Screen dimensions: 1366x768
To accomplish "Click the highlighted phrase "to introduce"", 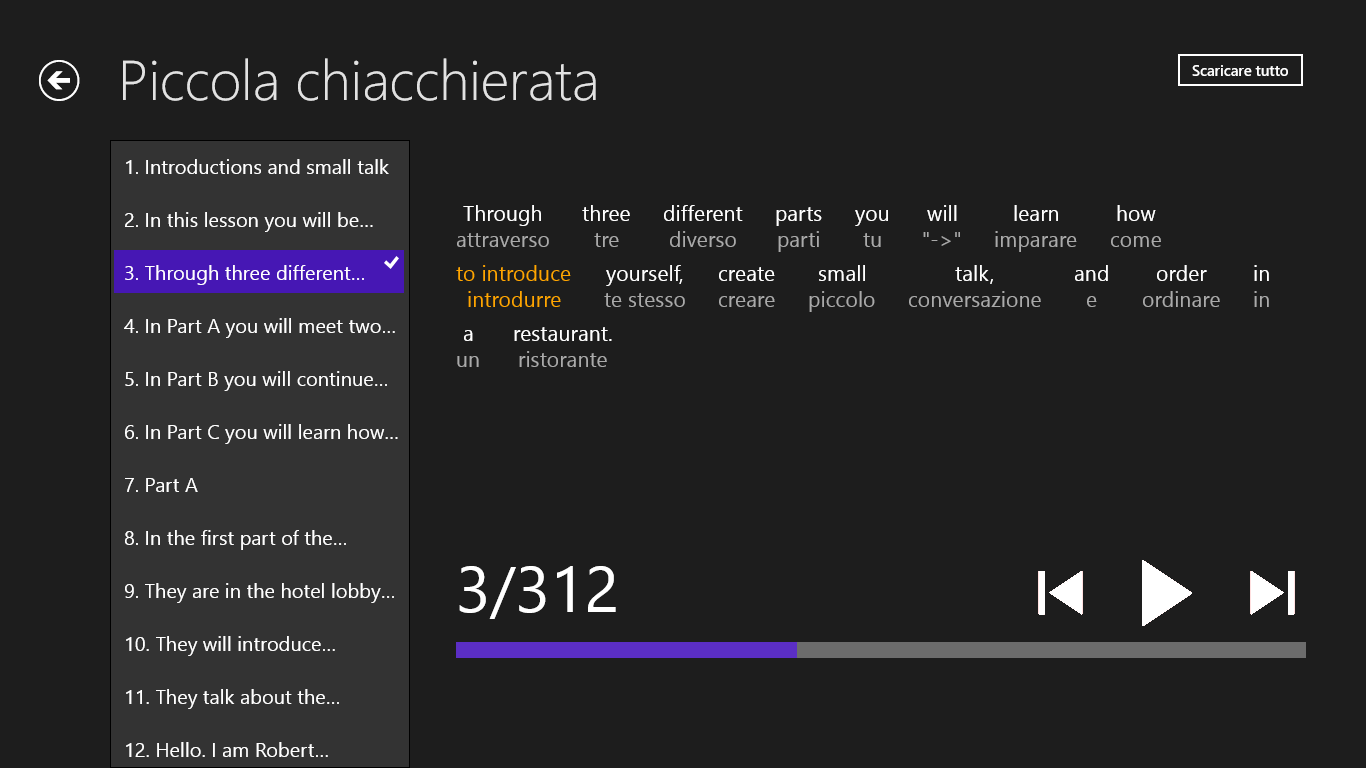I will pos(513,274).
